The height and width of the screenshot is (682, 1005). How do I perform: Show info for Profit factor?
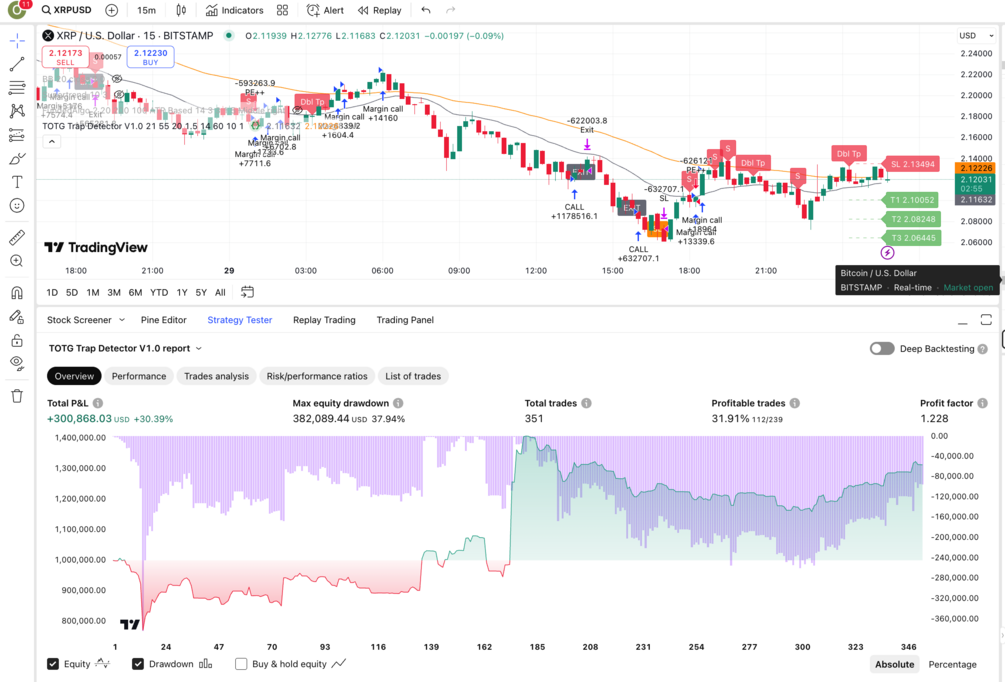tap(983, 403)
